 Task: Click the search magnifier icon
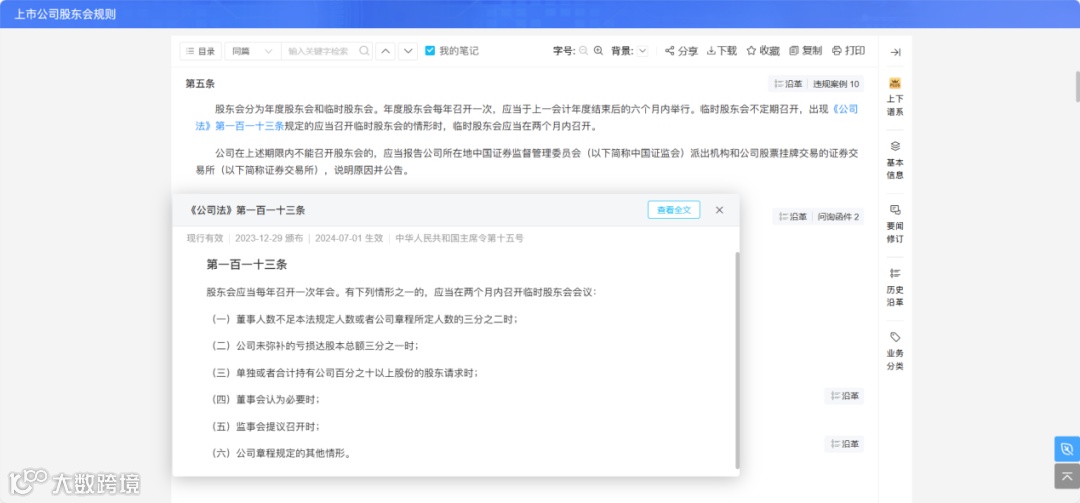[364, 51]
